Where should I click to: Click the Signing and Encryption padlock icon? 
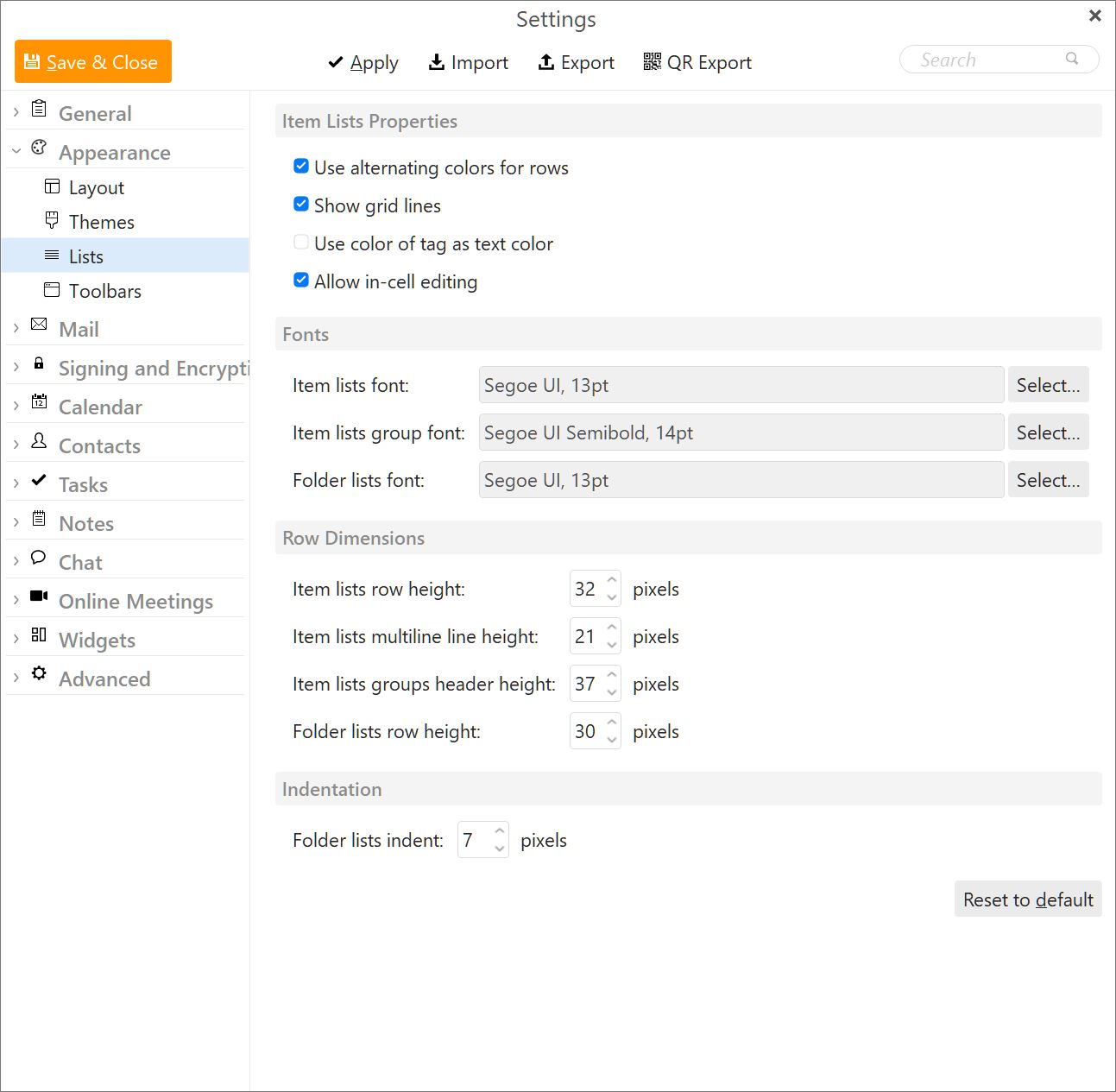(39, 363)
